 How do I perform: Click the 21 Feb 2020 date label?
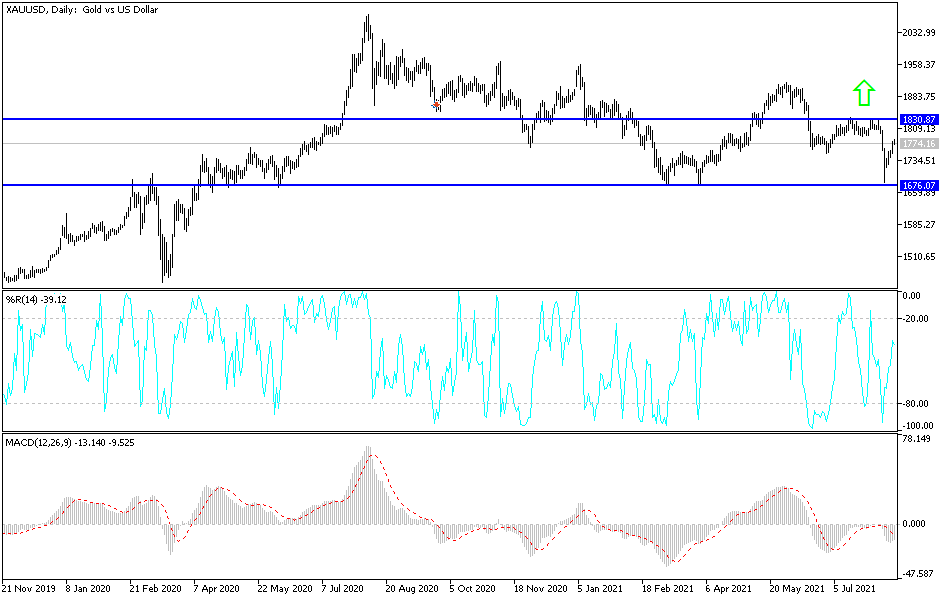[x=156, y=588]
